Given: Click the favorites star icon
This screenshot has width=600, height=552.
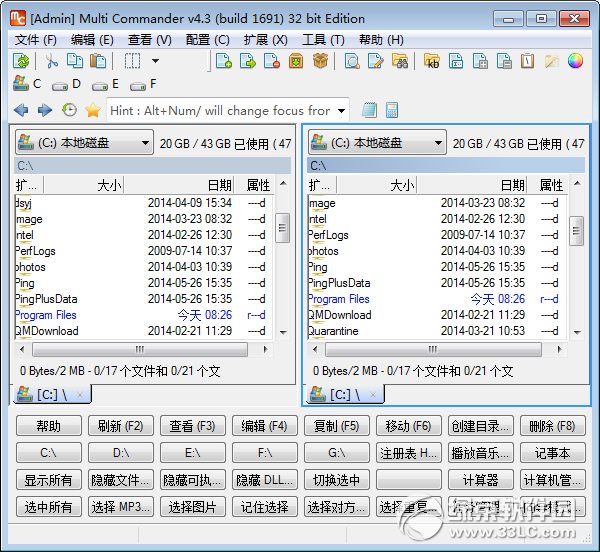Looking at the screenshot, I should tap(93, 111).
